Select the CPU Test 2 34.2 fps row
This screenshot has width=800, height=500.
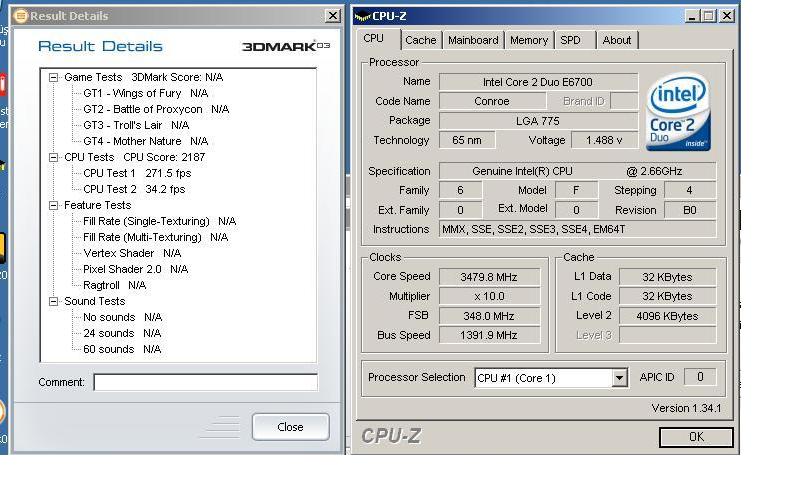tap(134, 189)
